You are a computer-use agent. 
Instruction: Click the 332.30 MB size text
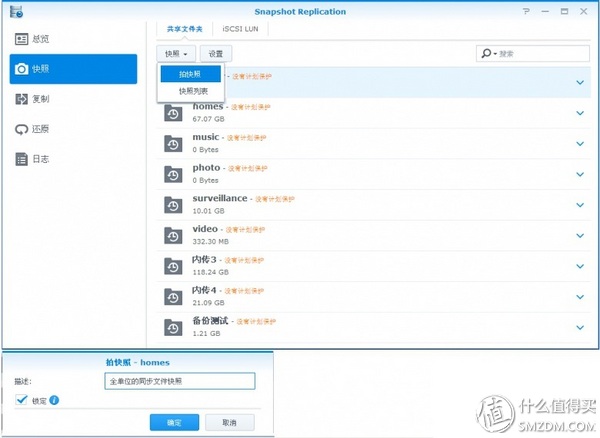point(210,241)
